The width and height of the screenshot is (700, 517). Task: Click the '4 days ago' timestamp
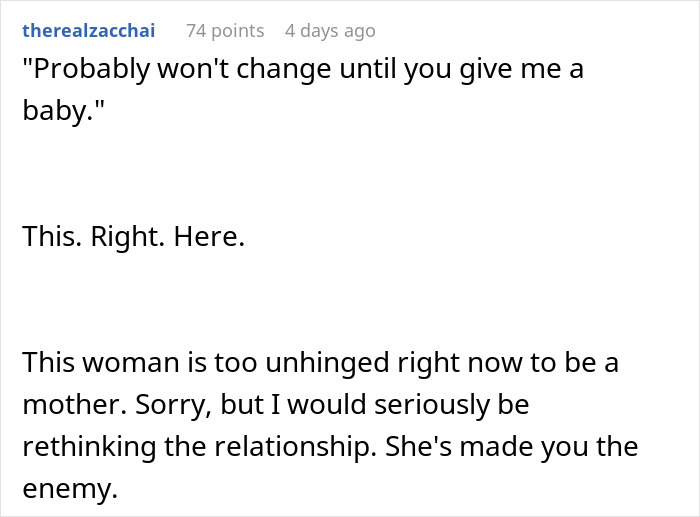click(x=330, y=31)
